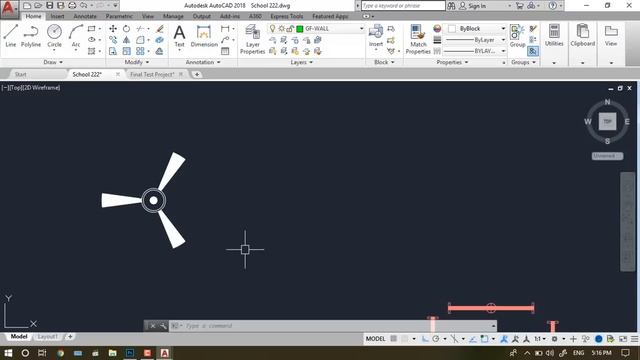
Task: Open Customization menu in status bar
Action: point(634,339)
